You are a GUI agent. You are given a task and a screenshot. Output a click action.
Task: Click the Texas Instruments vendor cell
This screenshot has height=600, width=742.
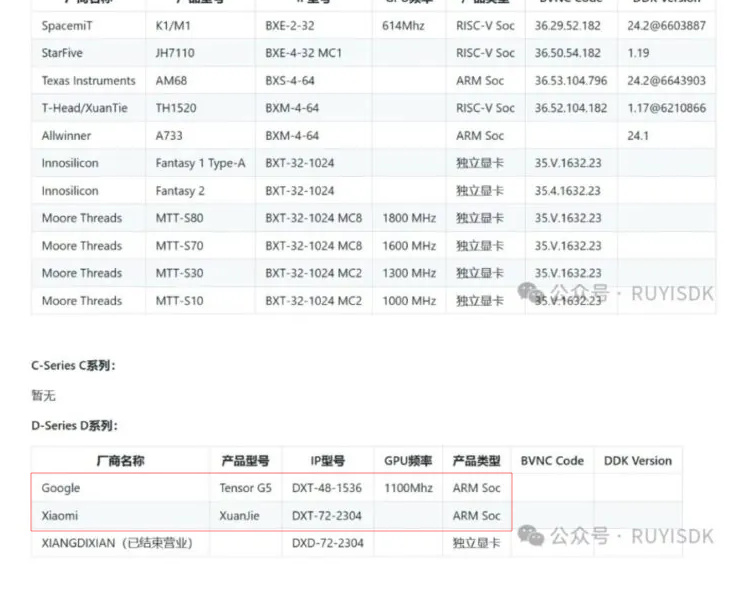[x=88, y=81]
